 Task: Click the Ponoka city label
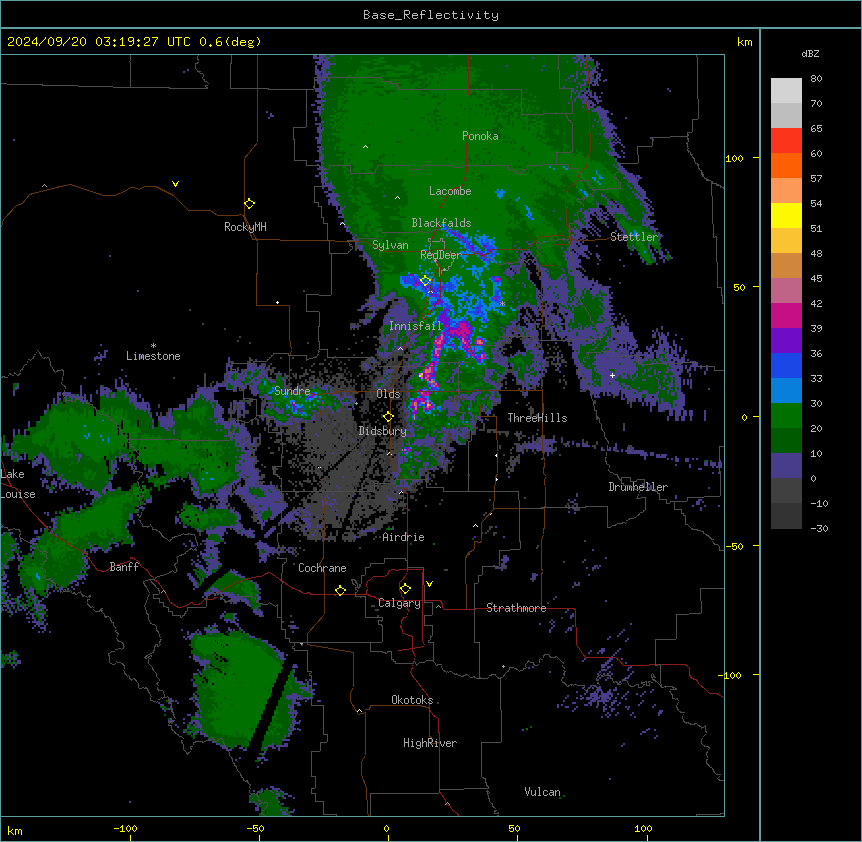click(x=480, y=136)
